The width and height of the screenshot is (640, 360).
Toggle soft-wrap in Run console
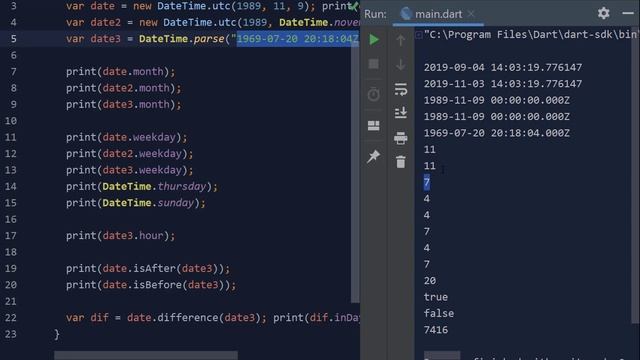pos(400,89)
